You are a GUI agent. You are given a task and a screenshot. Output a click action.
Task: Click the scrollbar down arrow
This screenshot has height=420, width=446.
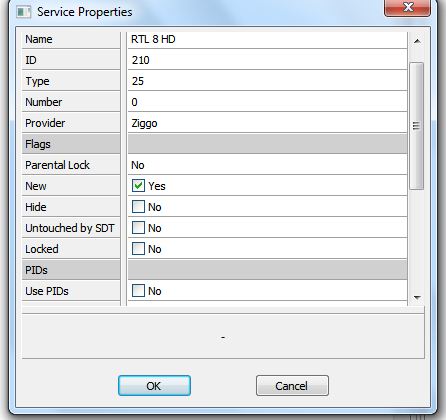[x=417, y=297]
